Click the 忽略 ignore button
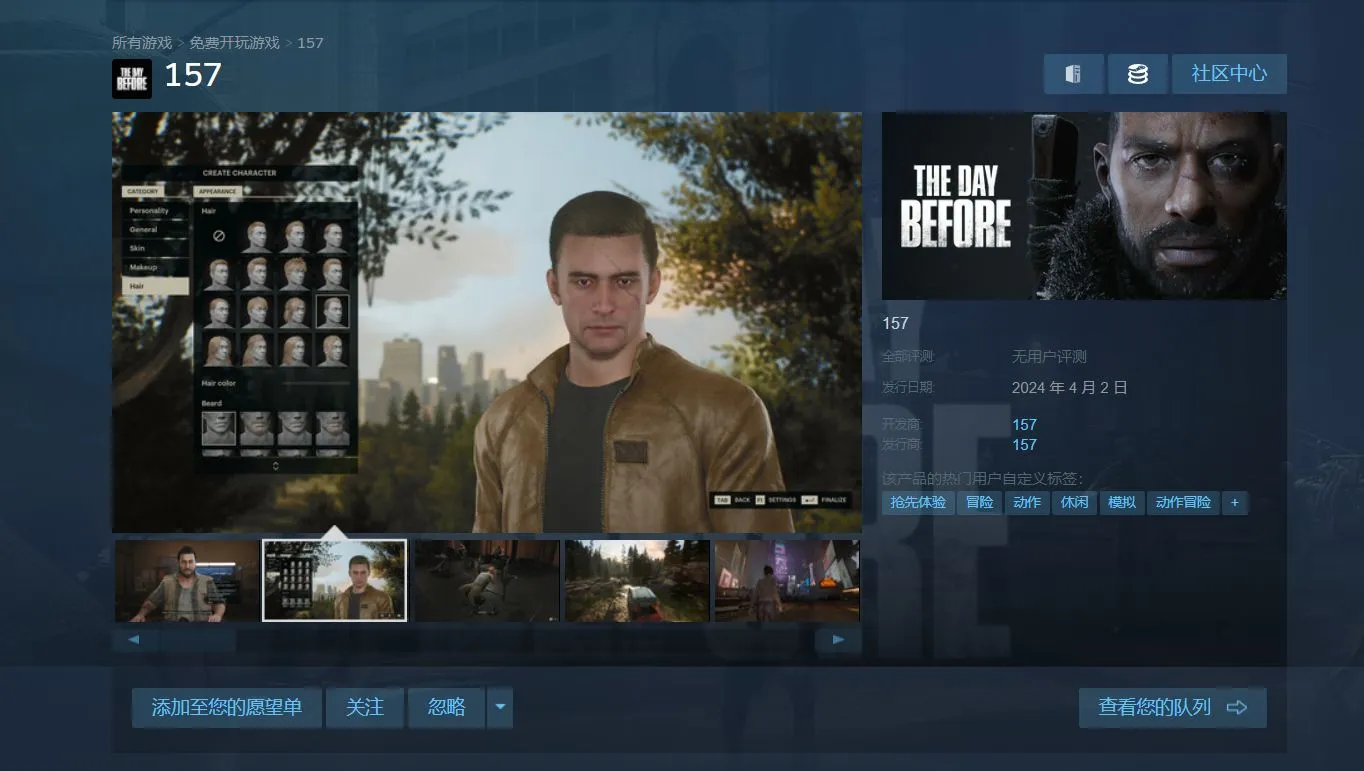 447,708
